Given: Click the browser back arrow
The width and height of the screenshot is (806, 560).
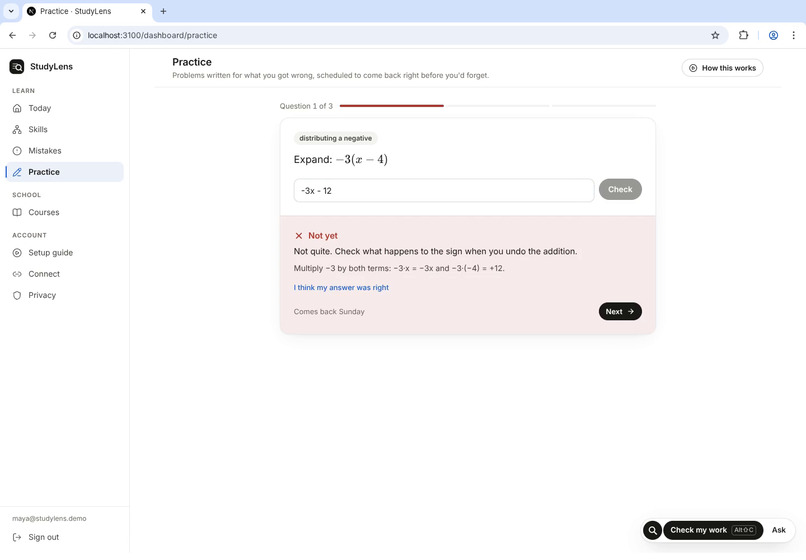Looking at the screenshot, I should tap(12, 35).
